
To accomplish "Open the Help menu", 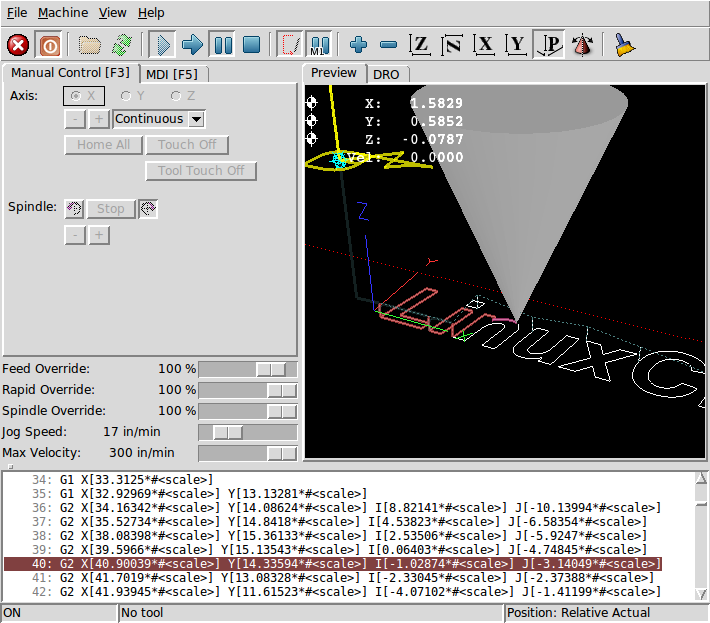I will 151,13.
